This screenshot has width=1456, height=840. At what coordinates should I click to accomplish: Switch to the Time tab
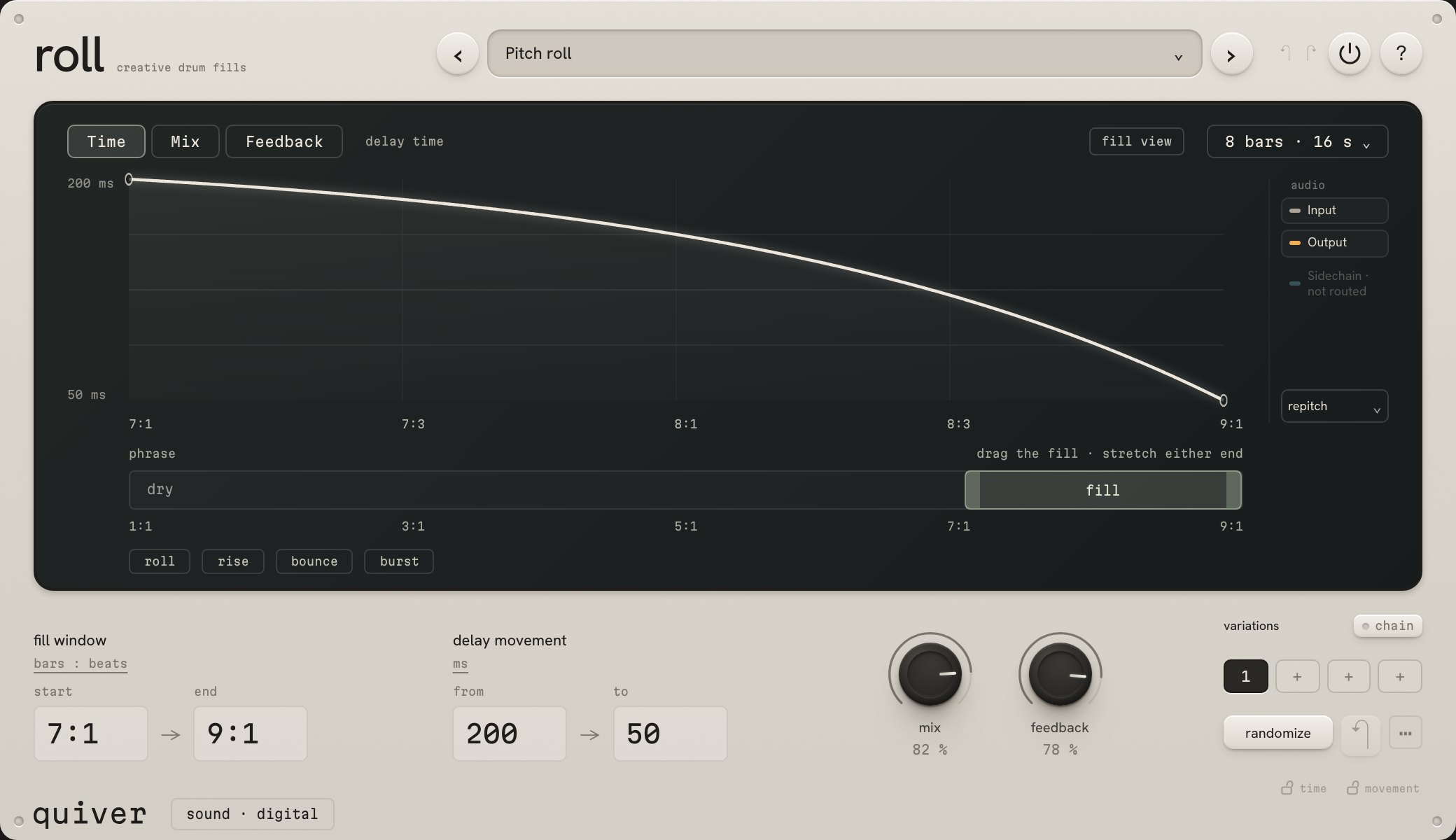coord(106,141)
